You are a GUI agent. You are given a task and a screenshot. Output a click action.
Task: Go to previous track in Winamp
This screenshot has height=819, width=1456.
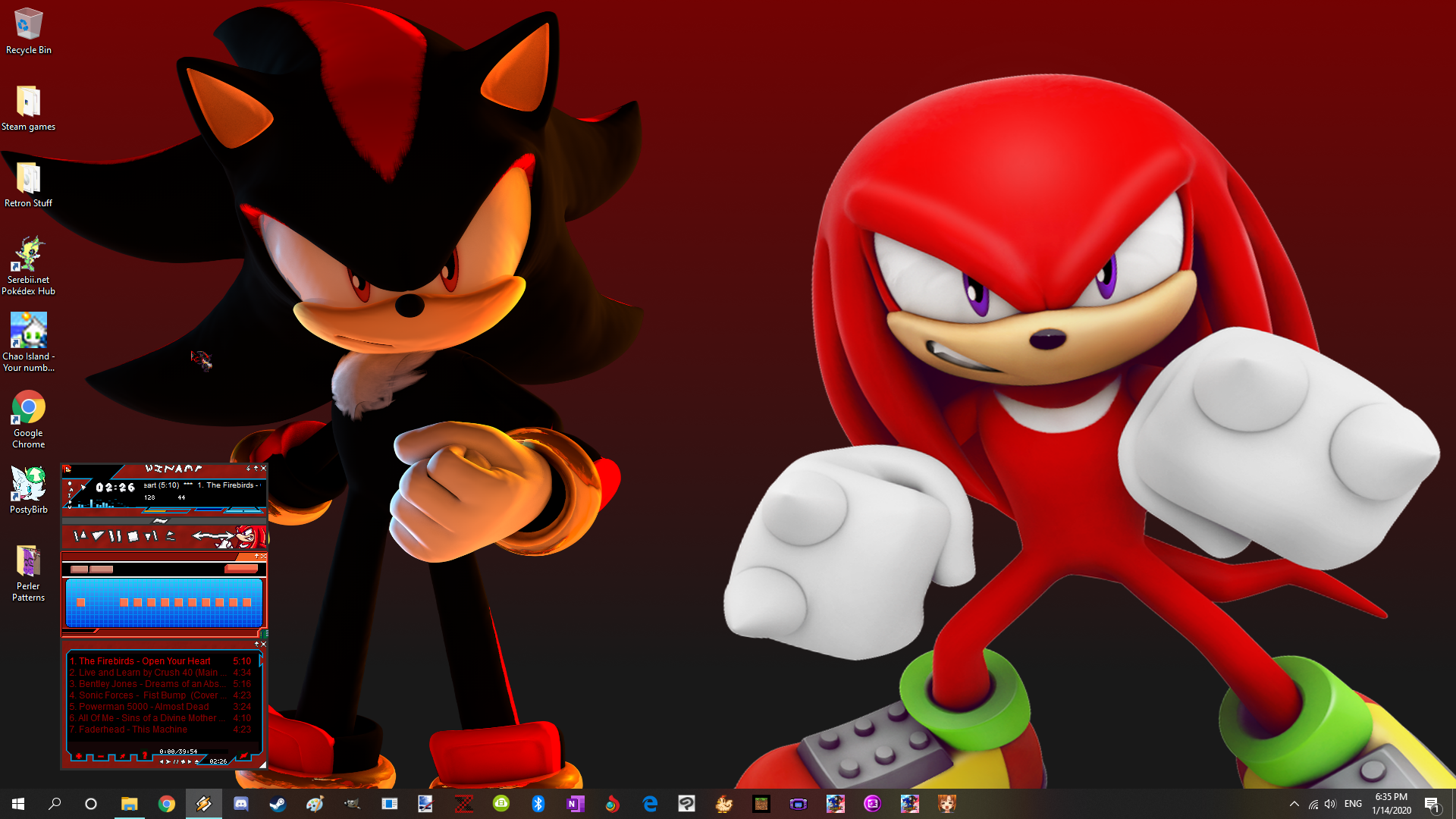coord(80,536)
